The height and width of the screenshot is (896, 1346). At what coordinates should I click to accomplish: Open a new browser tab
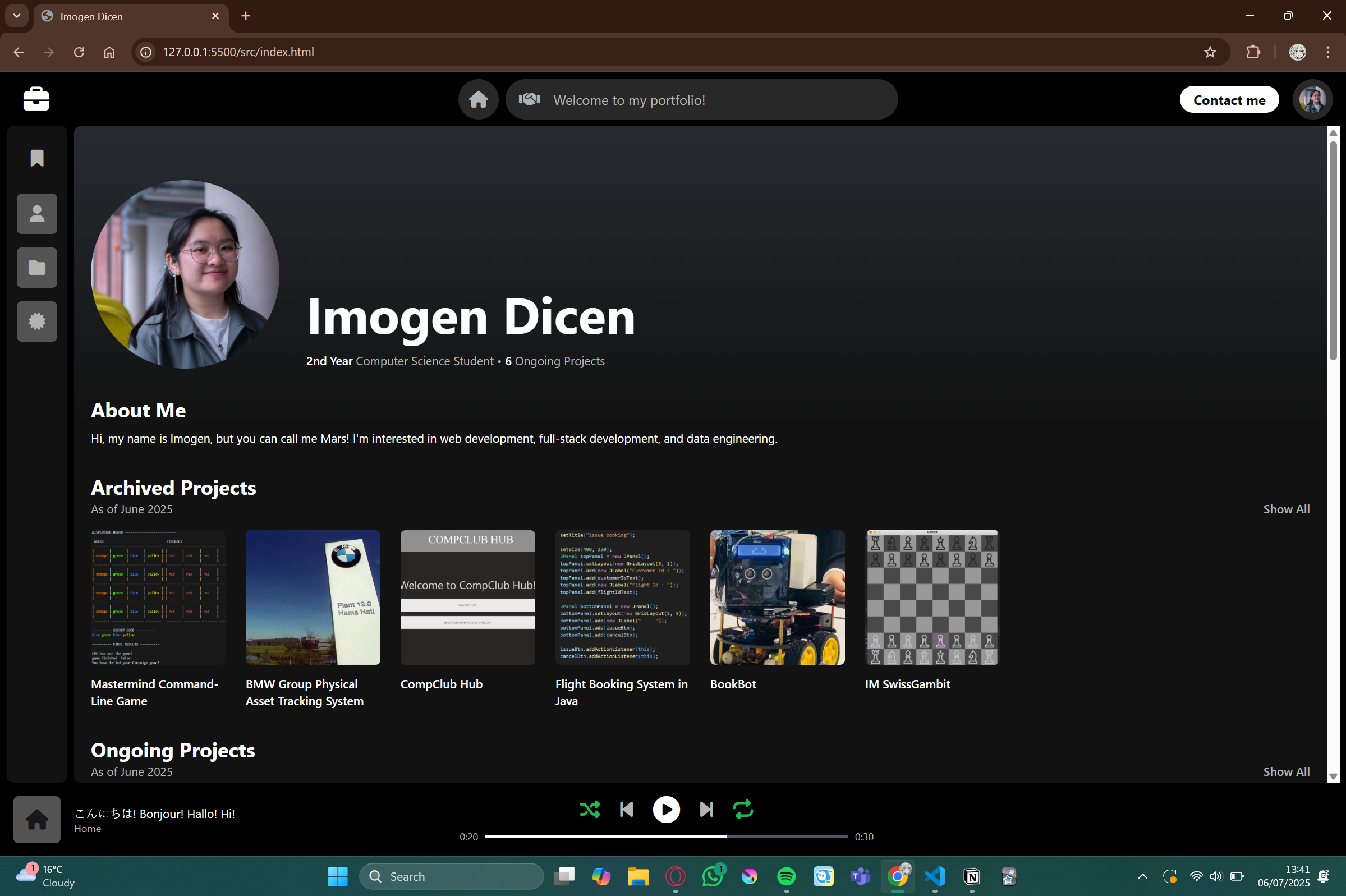[x=246, y=16]
